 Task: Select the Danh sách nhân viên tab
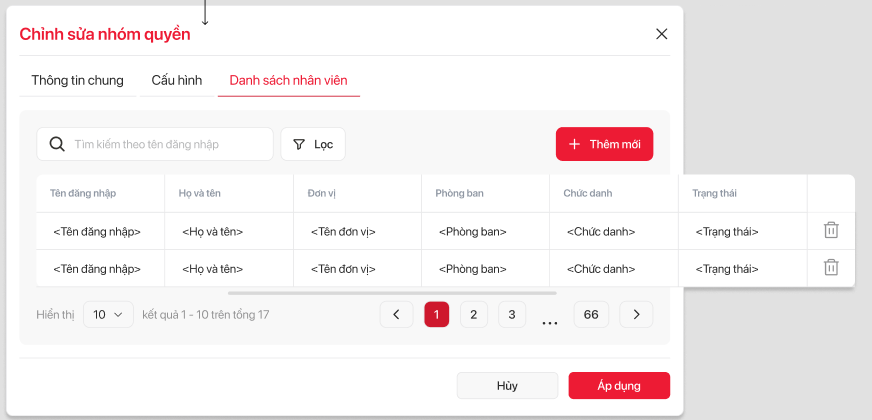(x=288, y=80)
